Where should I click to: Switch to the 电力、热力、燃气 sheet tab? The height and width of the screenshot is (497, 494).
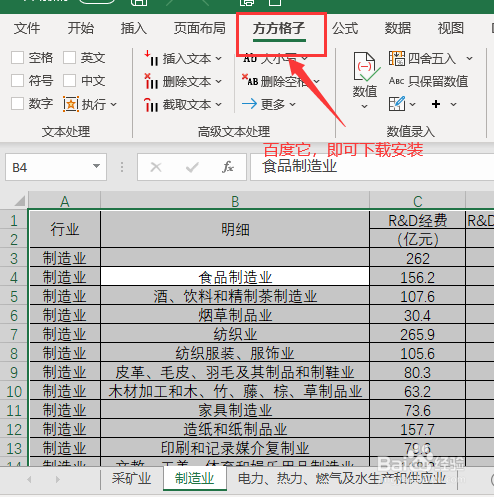coord(342,479)
